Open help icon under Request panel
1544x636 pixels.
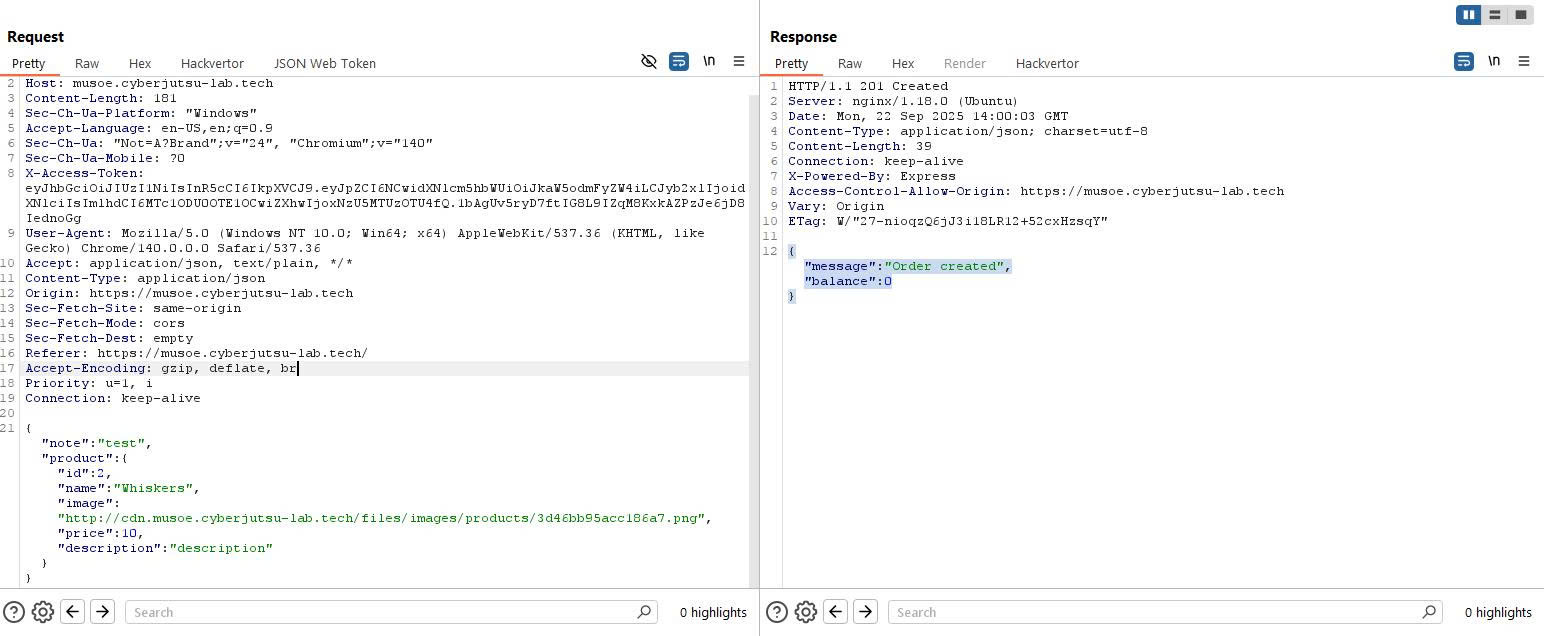click(x=14, y=612)
